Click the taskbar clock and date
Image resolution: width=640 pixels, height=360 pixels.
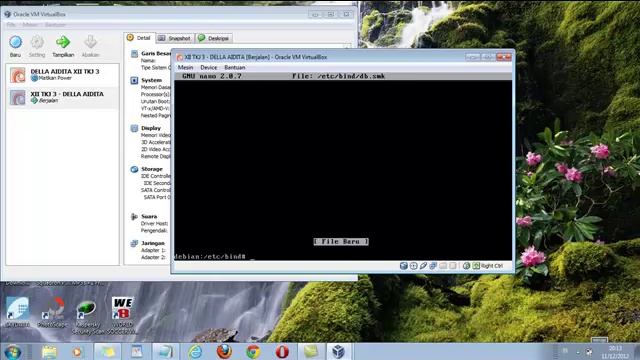pos(615,352)
